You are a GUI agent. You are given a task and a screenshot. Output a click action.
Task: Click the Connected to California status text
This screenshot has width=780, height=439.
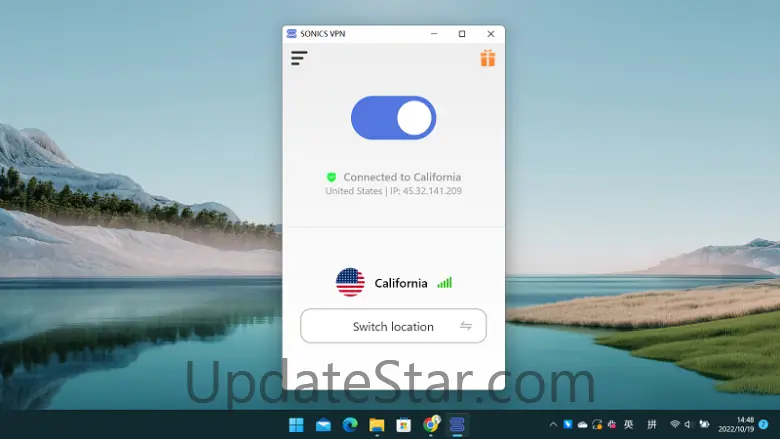pos(402,177)
